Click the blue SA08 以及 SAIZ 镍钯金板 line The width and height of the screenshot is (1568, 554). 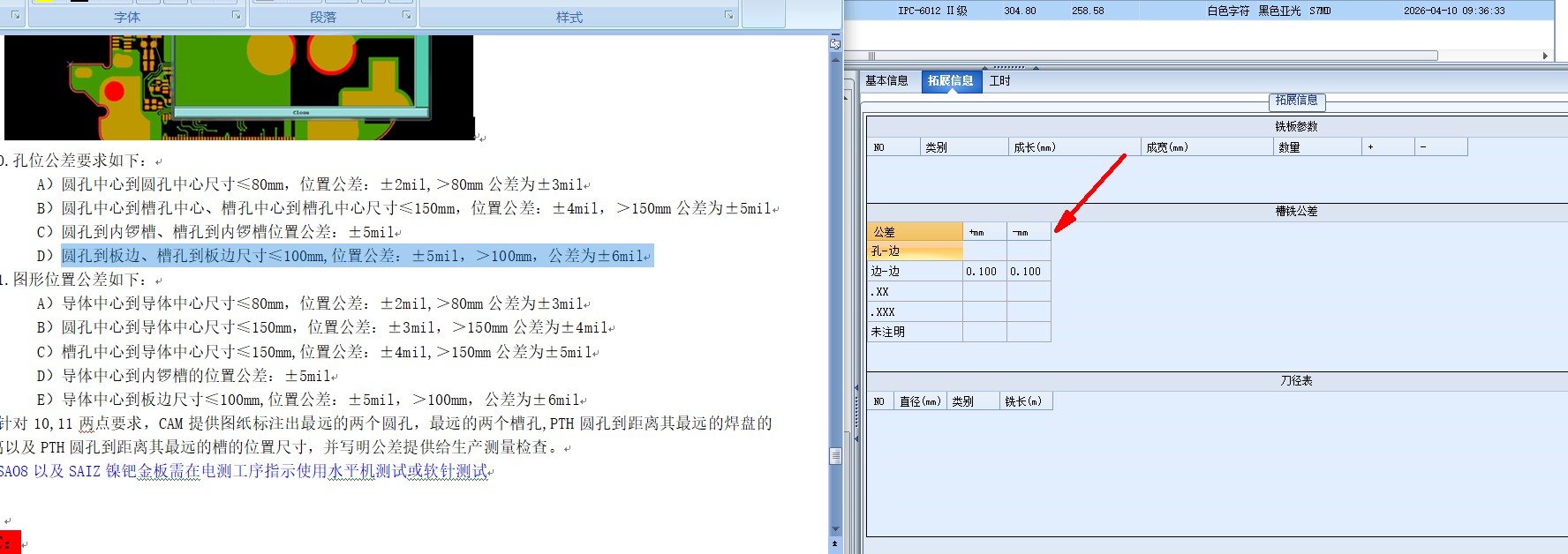pyautogui.click(x=245, y=472)
